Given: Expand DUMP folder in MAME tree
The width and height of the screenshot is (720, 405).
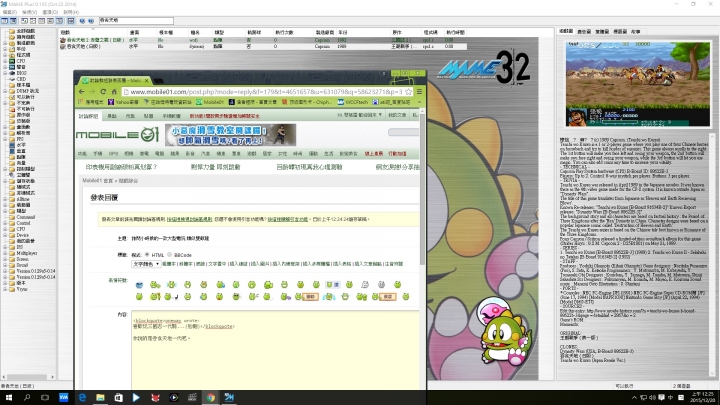Looking at the screenshot, I should (x=5, y=91).
